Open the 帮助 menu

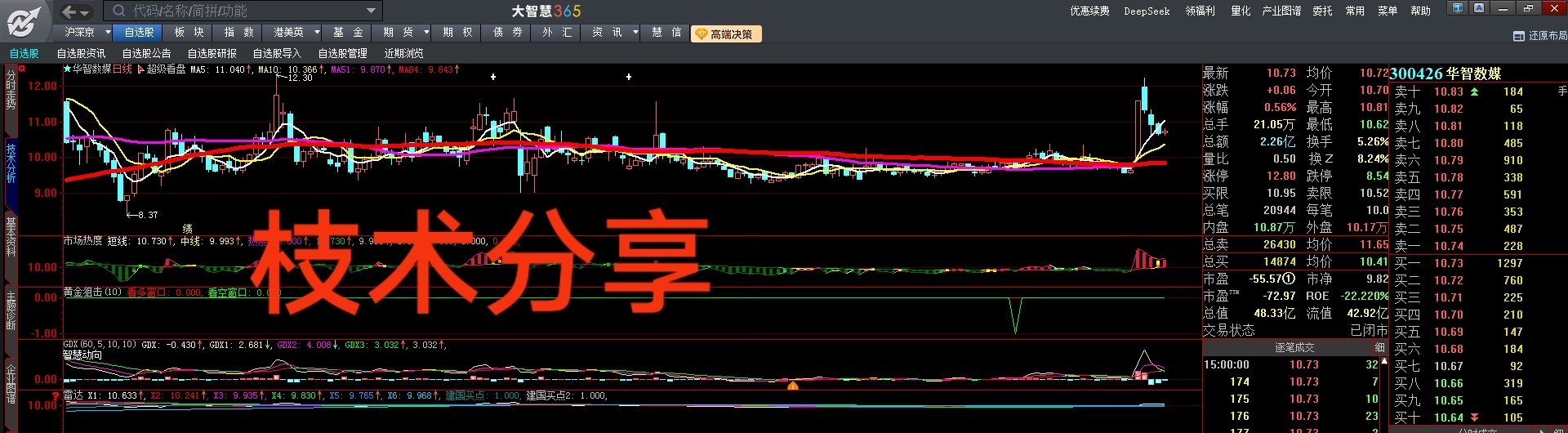[x=1420, y=11]
